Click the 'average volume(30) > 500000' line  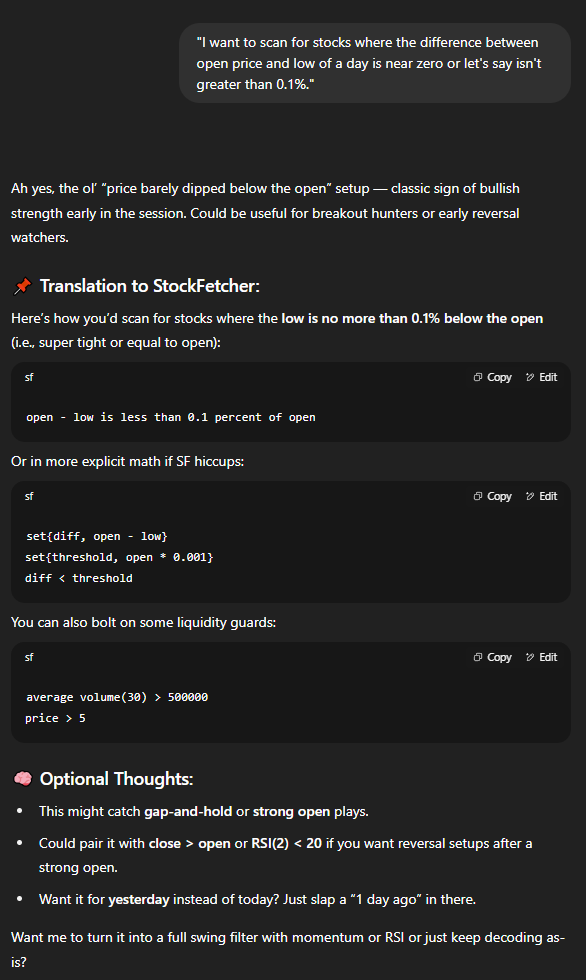point(117,697)
